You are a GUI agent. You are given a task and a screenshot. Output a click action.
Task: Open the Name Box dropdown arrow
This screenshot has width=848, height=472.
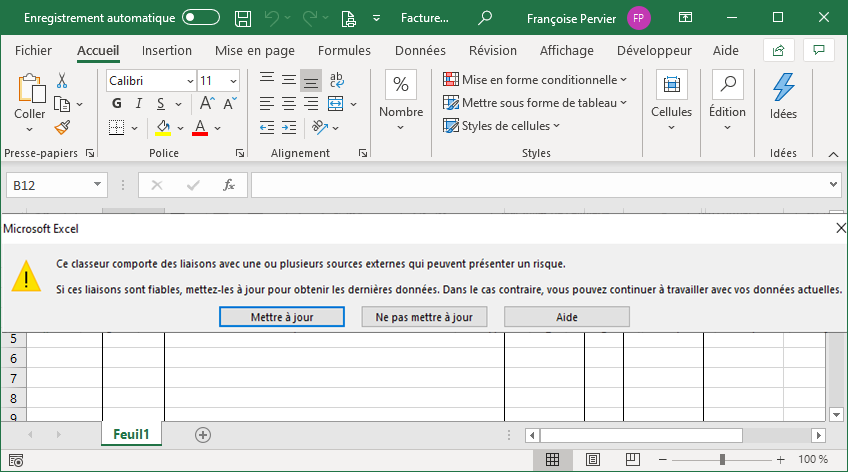(x=97, y=185)
